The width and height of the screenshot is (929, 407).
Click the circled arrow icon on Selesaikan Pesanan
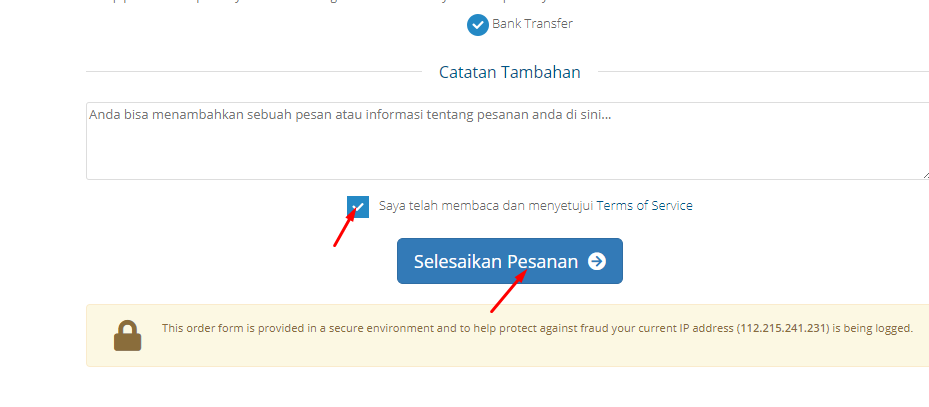[597, 261]
